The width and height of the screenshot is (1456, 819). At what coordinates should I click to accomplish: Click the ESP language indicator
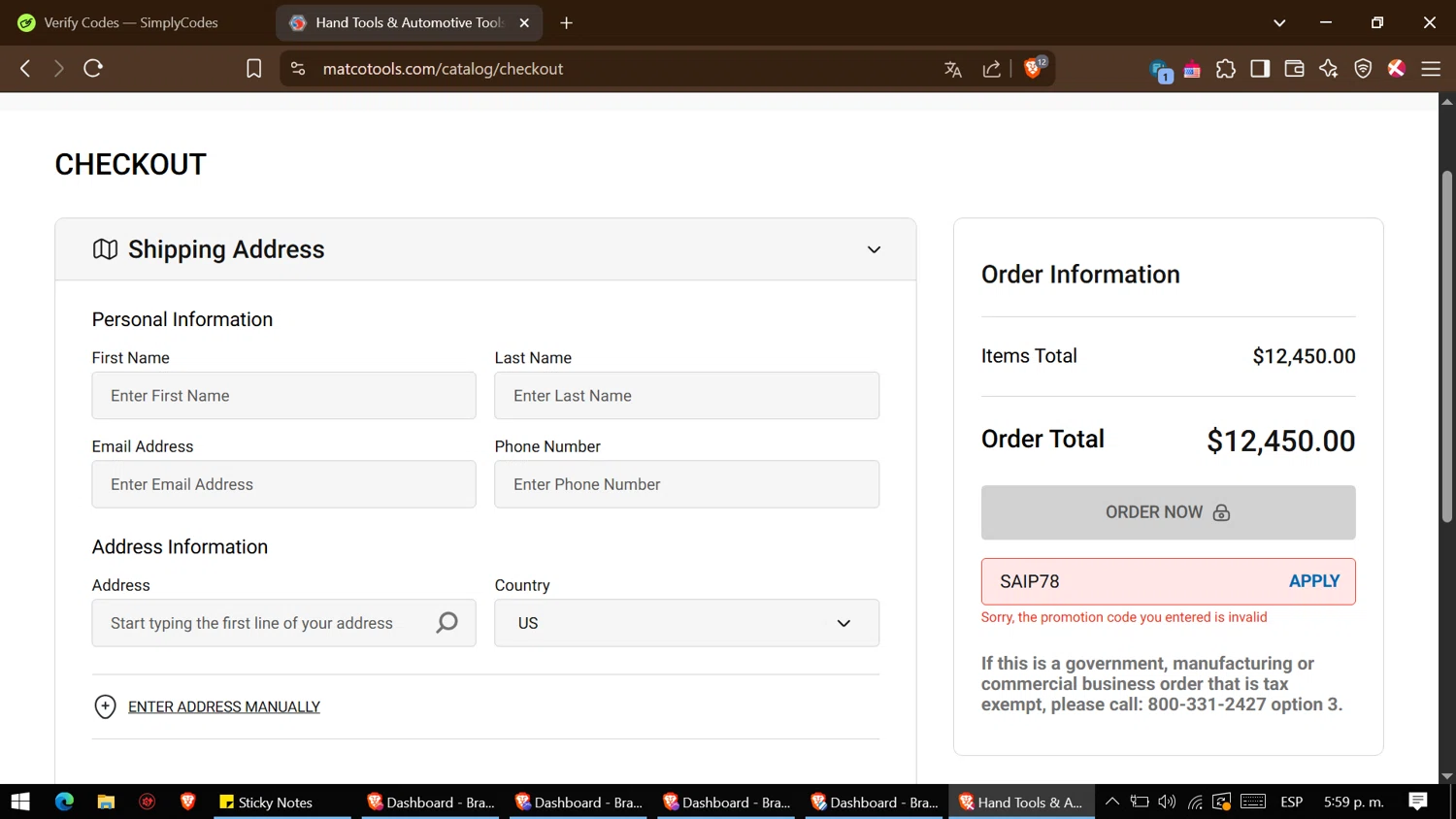1291,802
